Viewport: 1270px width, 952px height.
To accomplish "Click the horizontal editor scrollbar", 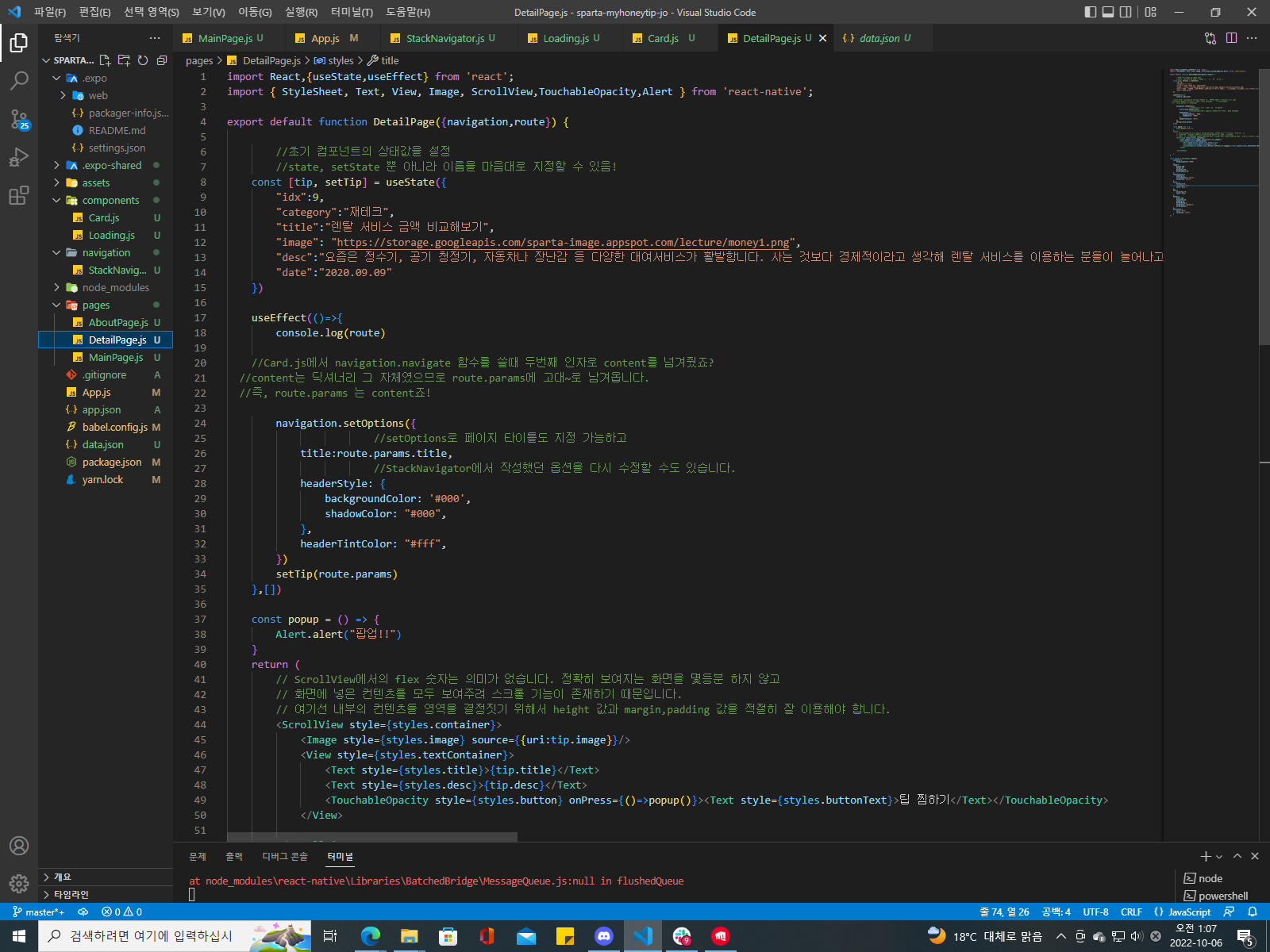I will [x=372, y=837].
